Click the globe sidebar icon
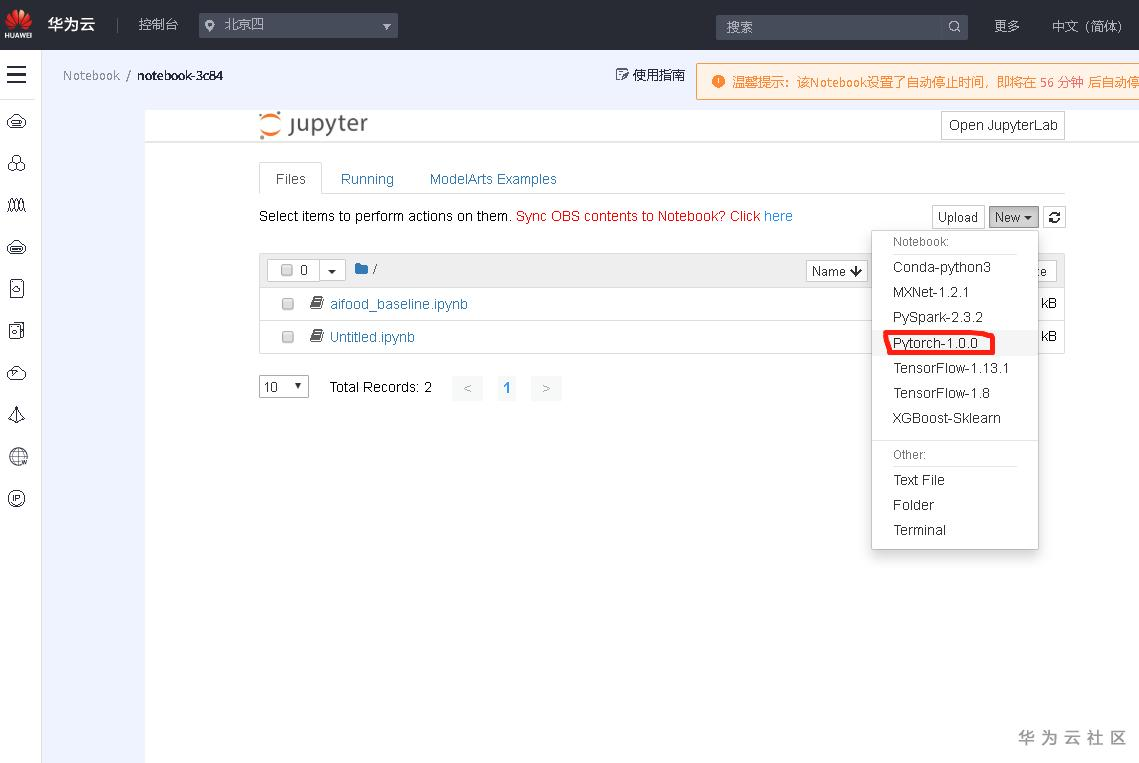Screen dimensions: 1139x763 point(17,456)
